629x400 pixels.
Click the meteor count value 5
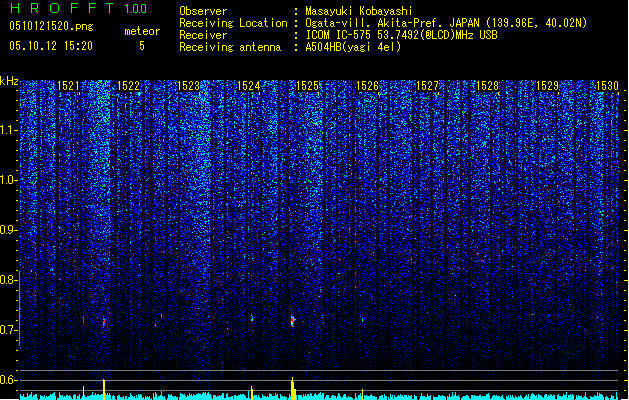[142, 46]
